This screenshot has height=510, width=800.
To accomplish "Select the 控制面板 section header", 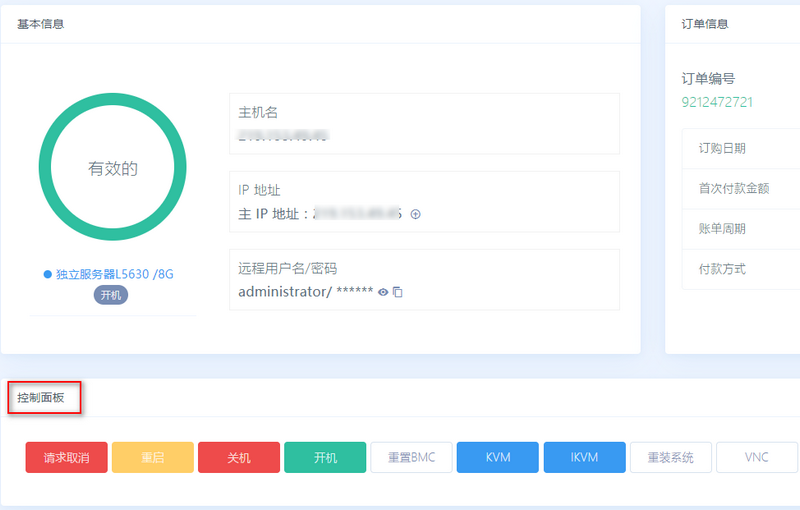I will (x=41, y=398).
